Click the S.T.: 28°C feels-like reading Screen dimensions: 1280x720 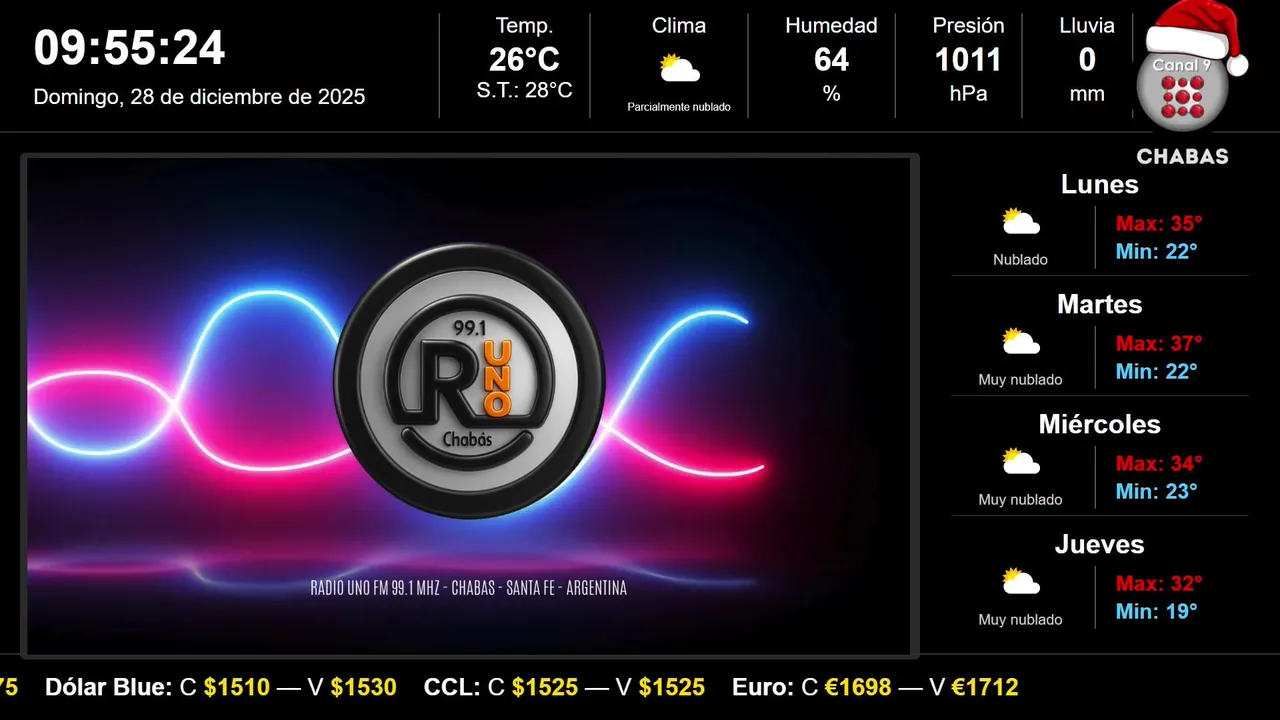(x=524, y=90)
